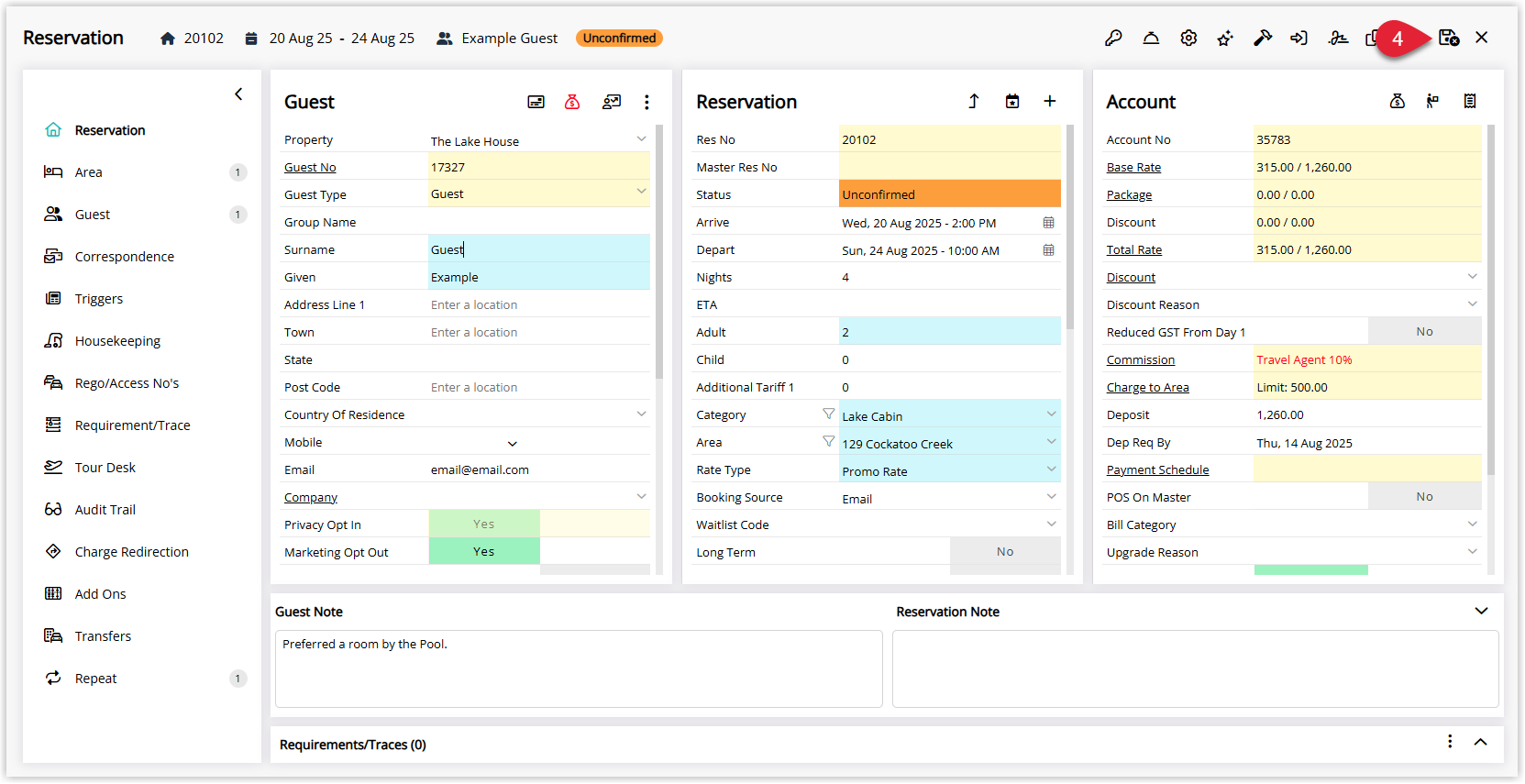The image size is (1525, 784).
Task: Expand the Property dropdown
Action: point(641,139)
